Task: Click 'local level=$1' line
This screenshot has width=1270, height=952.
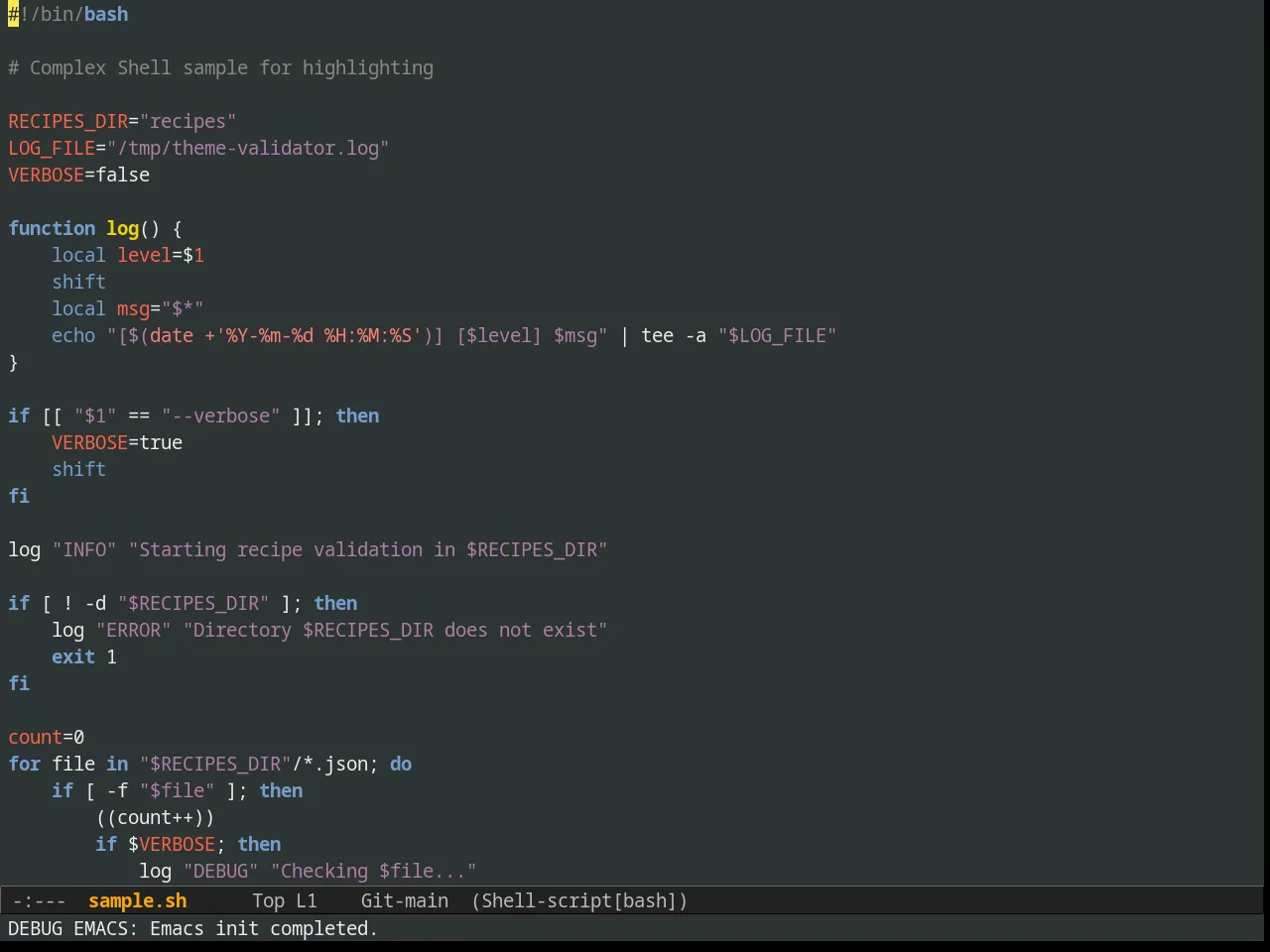Action: click(x=128, y=255)
